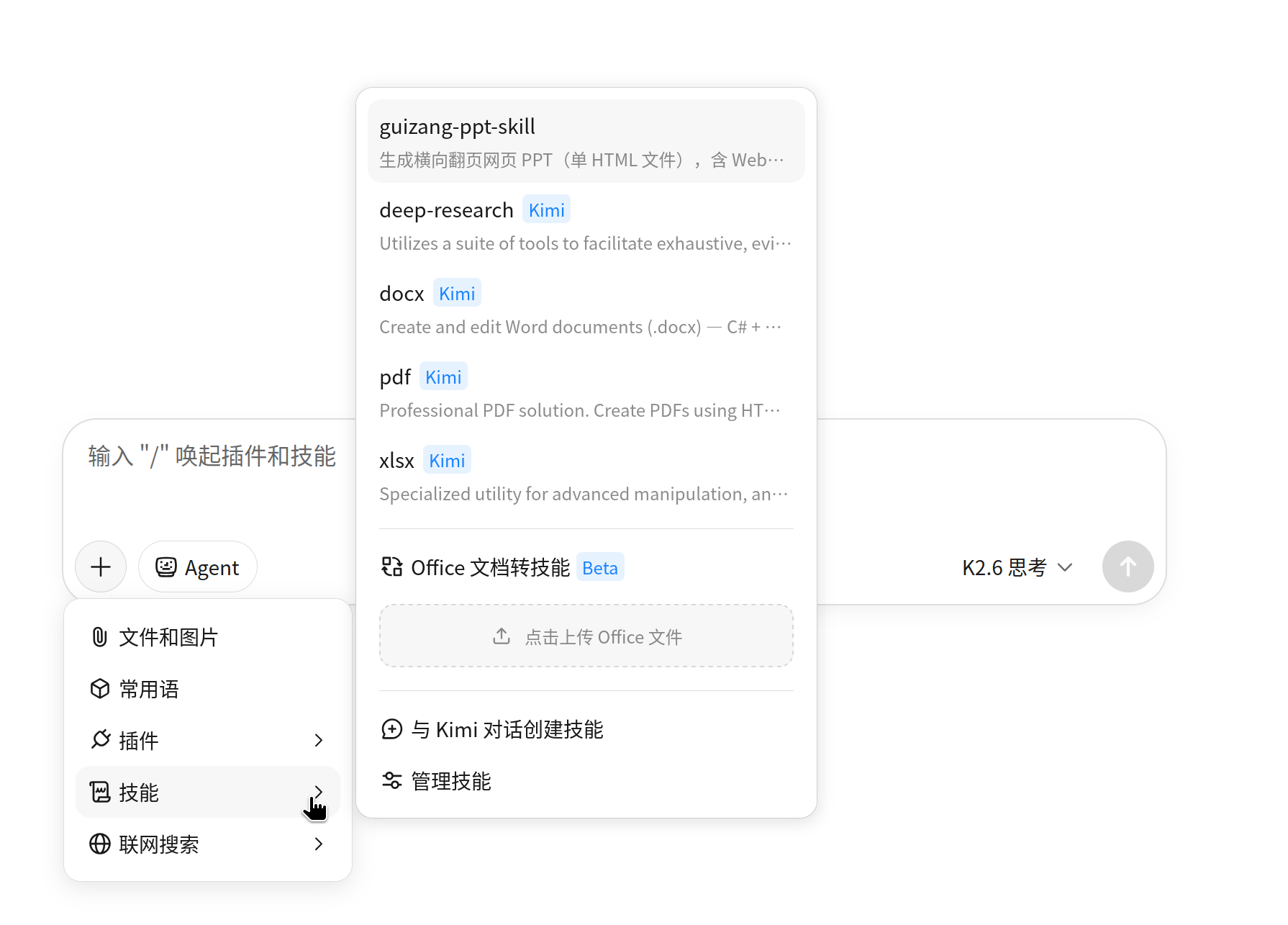Click 与 Kimi 对话创建技能
This screenshot has width=1288, height=925.
click(586, 729)
